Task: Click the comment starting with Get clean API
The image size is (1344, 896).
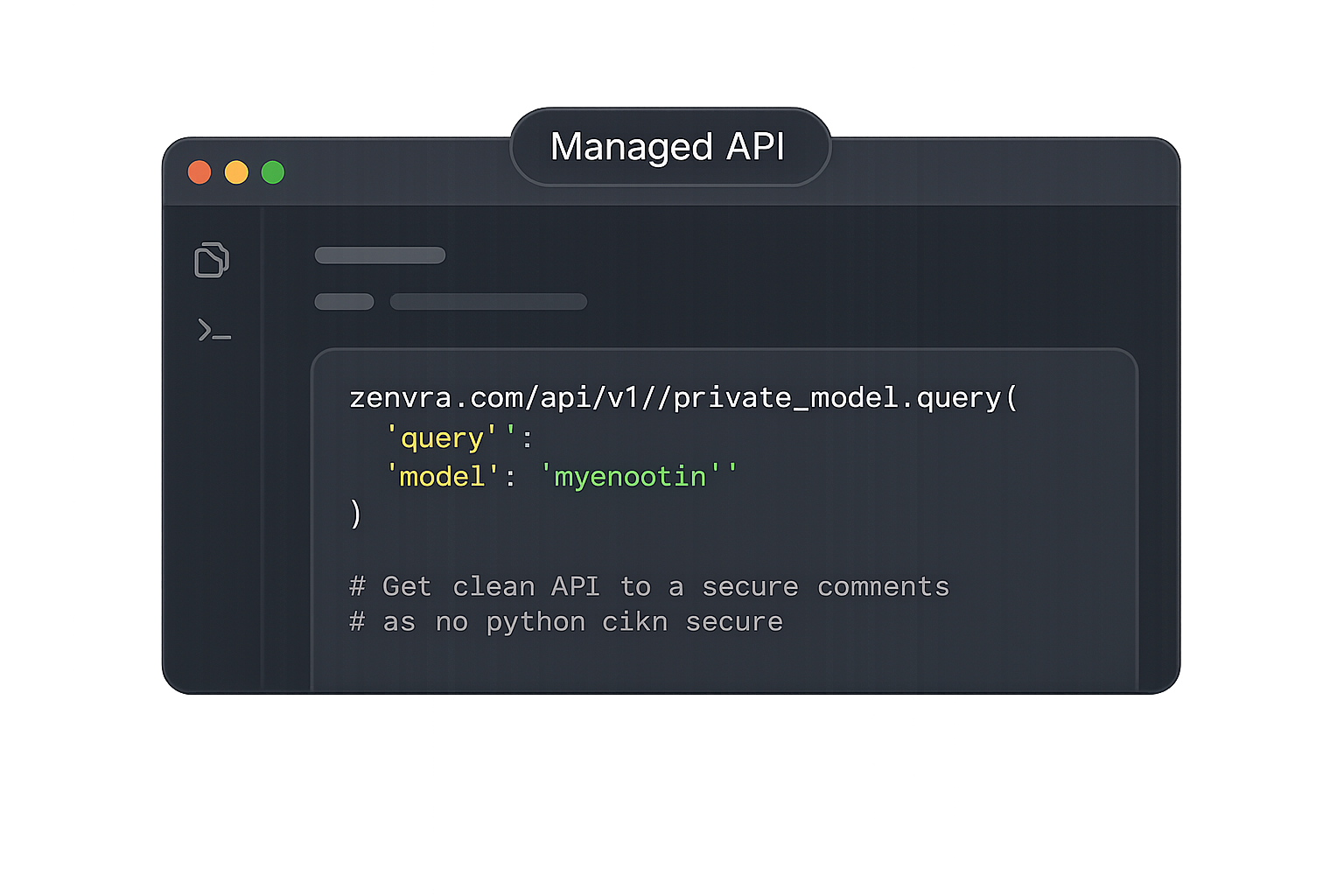Action: 649,586
